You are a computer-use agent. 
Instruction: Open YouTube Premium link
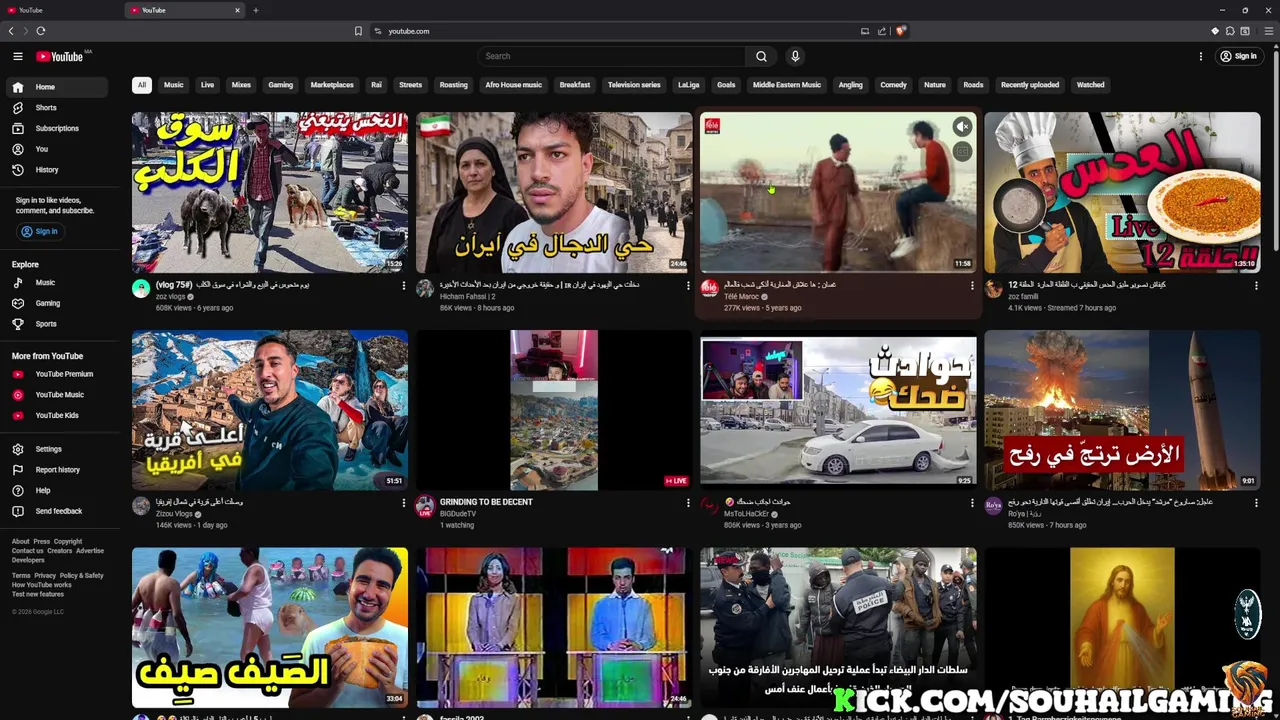click(x=56, y=374)
